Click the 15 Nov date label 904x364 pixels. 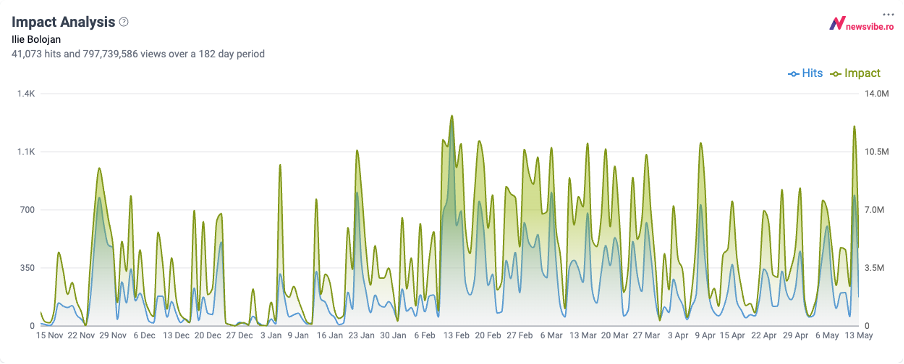click(49, 335)
